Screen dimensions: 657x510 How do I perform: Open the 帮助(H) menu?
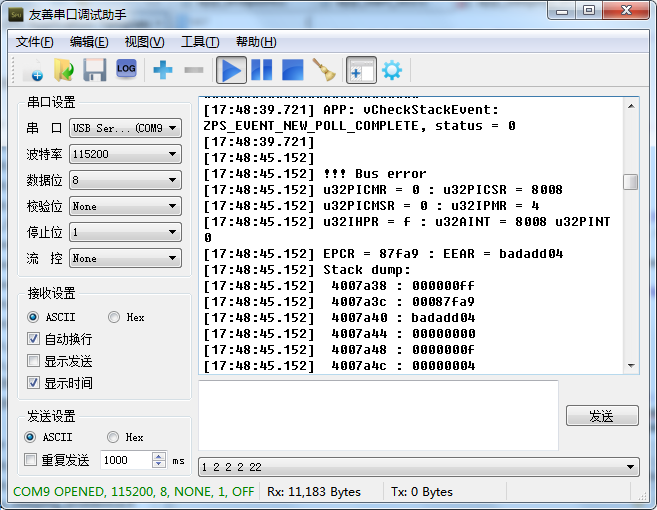[x=256, y=42]
